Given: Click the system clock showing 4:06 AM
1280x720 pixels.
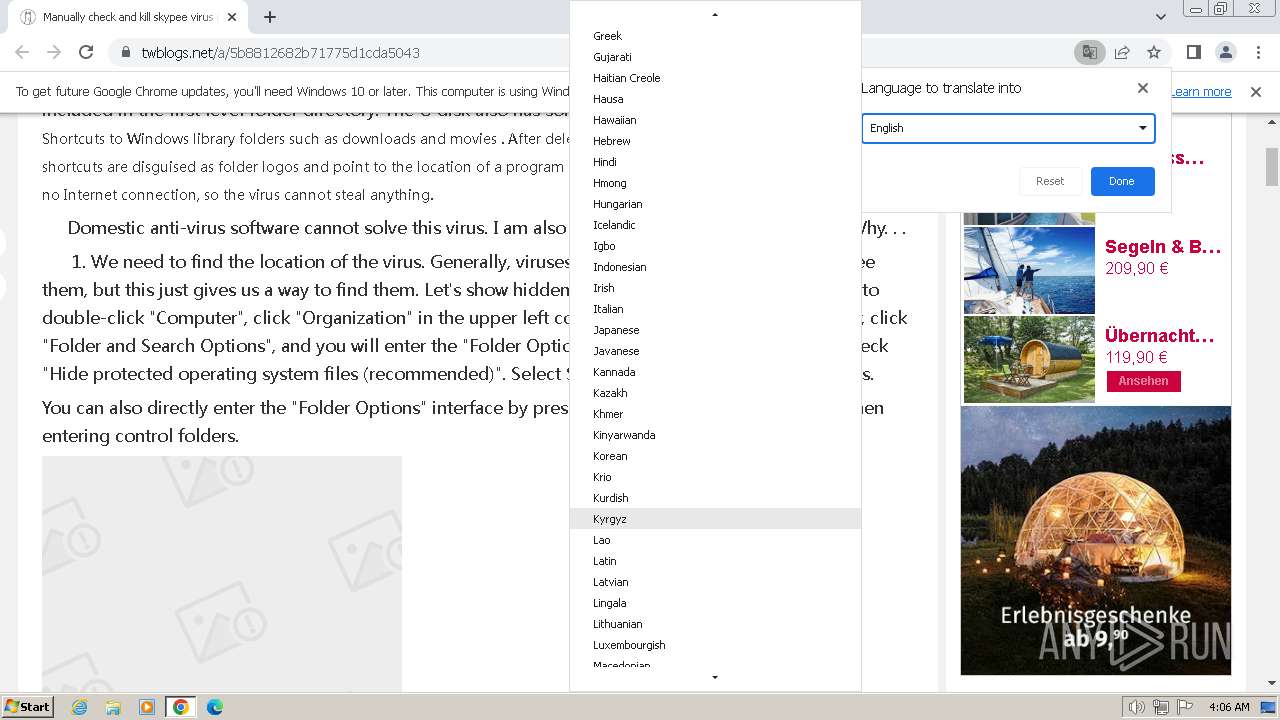Looking at the screenshot, I should [x=1229, y=707].
